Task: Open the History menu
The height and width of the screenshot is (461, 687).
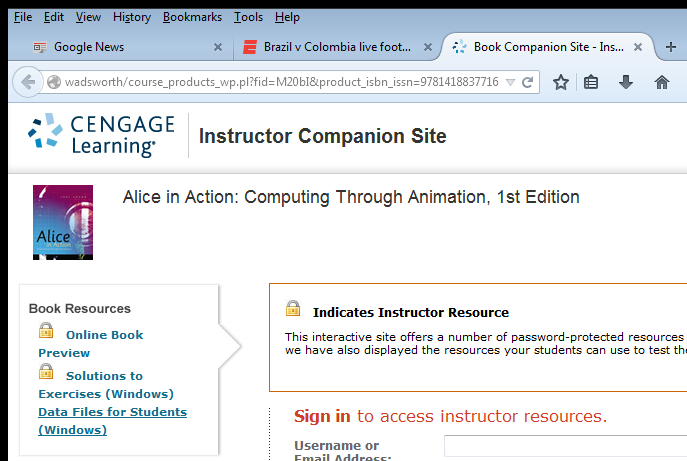Action: click(131, 17)
